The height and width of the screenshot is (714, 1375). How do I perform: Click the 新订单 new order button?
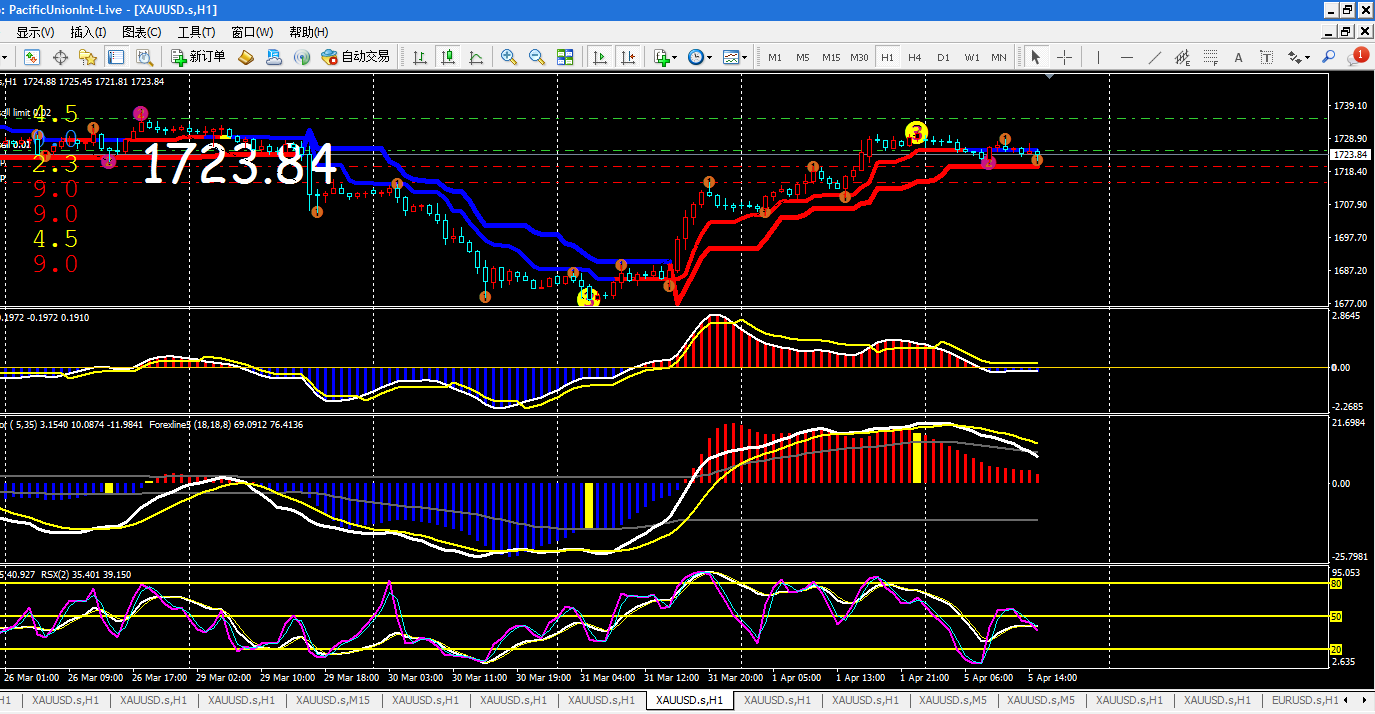pyautogui.click(x=198, y=57)
